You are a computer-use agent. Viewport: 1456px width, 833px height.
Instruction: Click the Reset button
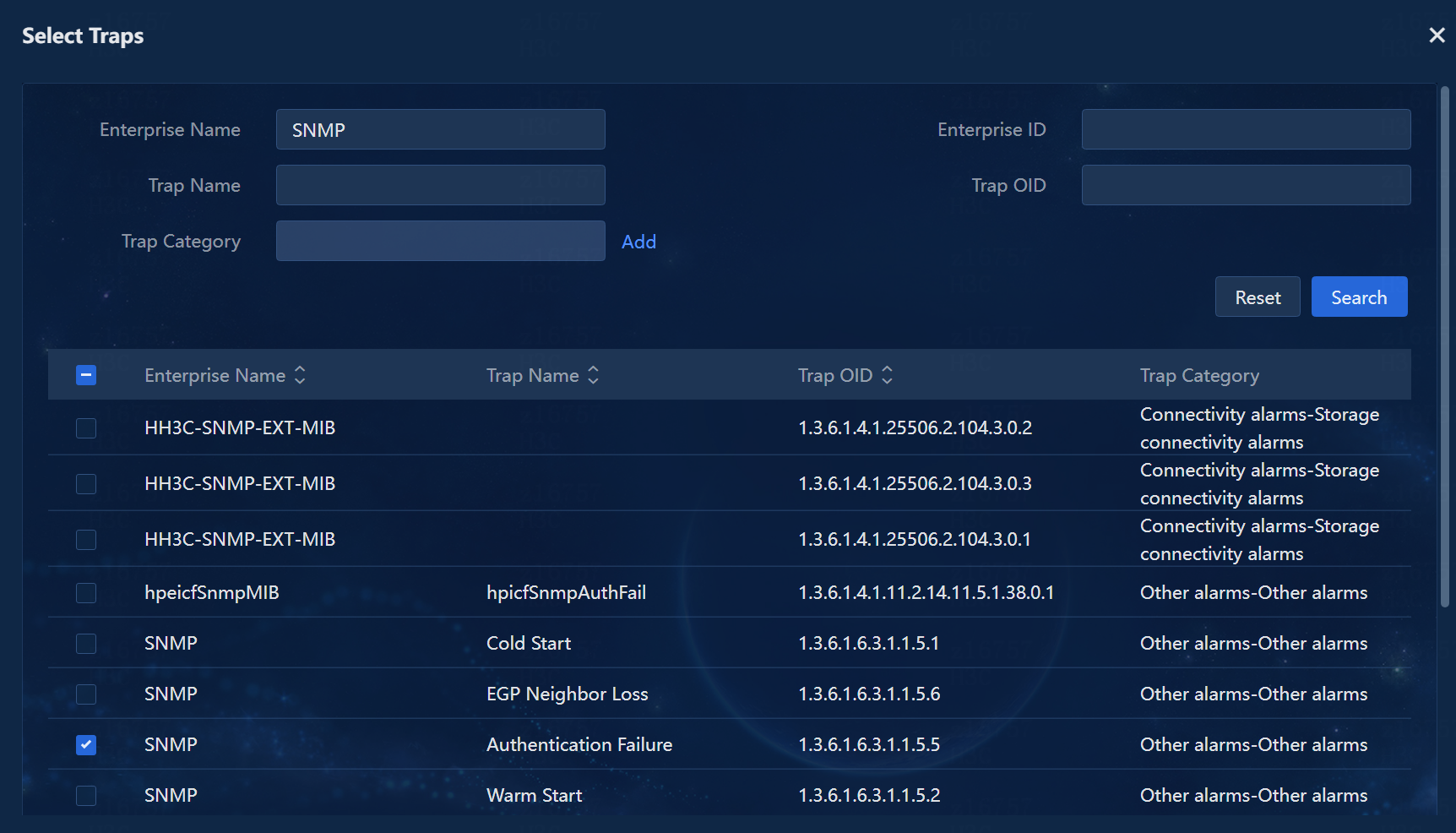coord(1258,297)
